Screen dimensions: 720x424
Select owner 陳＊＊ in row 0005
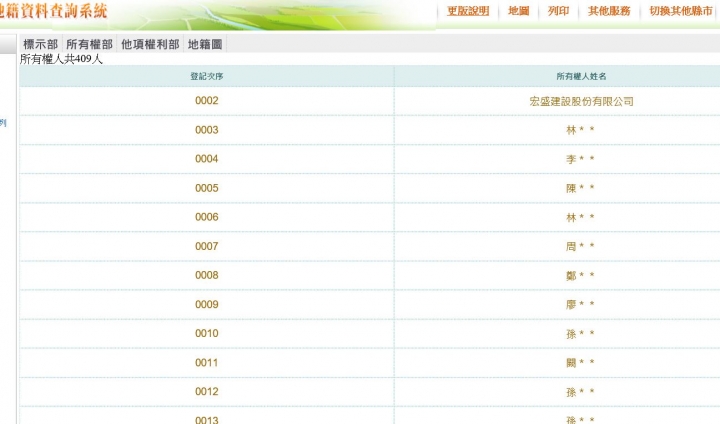pos(580,188)
